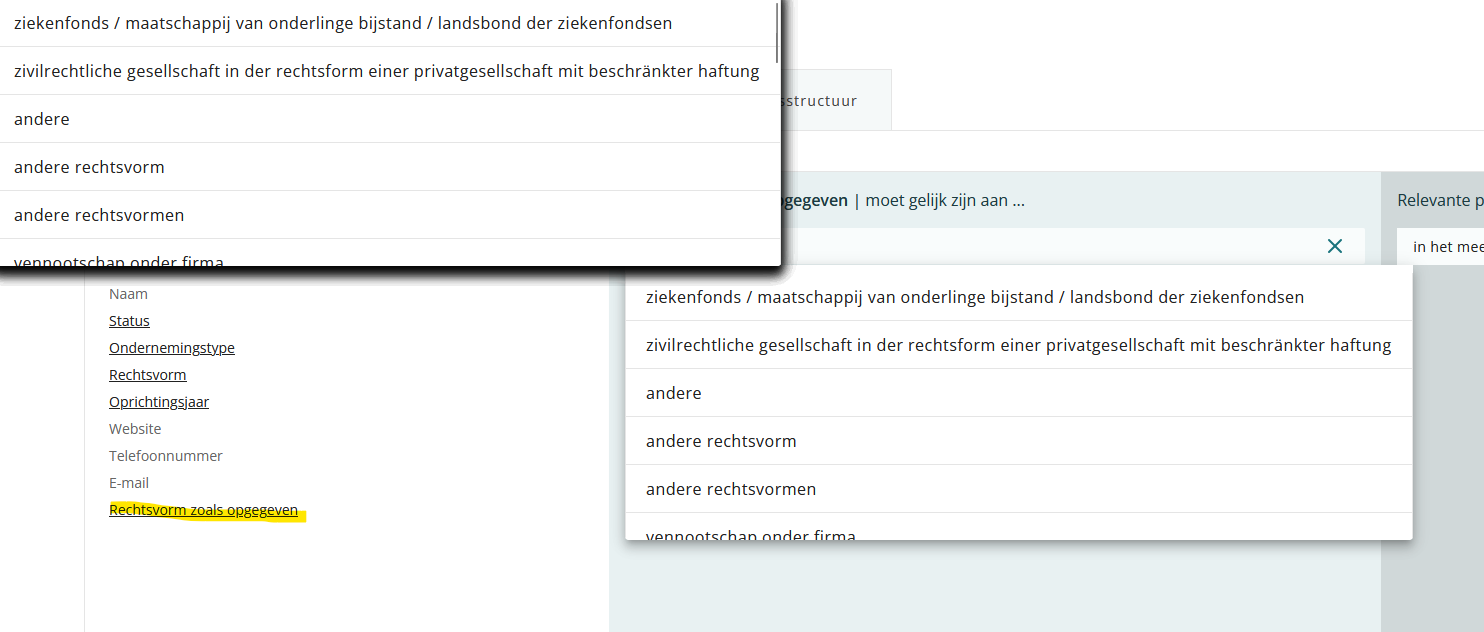The image size is (1484, 632).
Task: Click the Website field label
Action: pos(135,429)
